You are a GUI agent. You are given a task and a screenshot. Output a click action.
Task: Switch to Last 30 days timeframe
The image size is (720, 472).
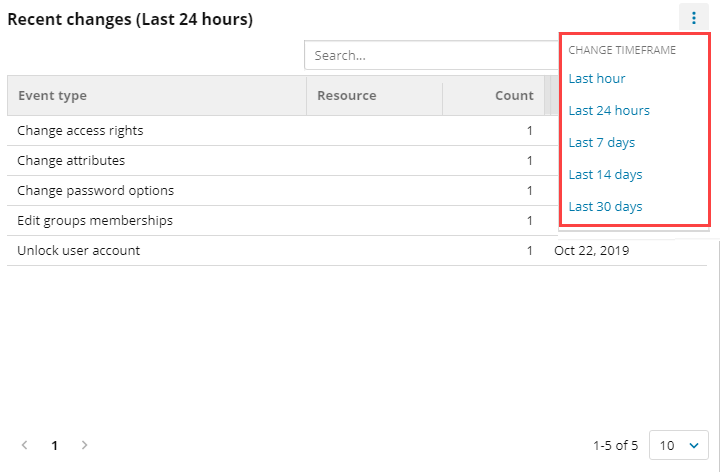click(605, 206)
